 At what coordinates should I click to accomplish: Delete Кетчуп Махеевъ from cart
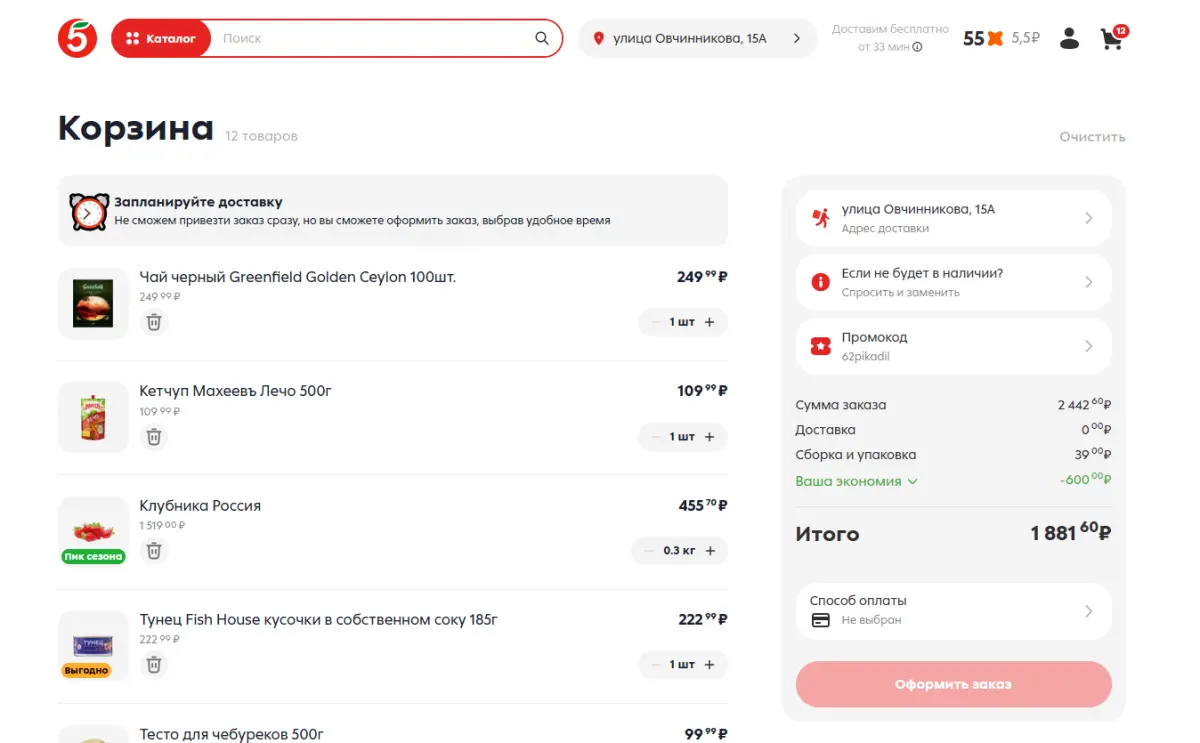pyautogui.click(x=153, y=436)
